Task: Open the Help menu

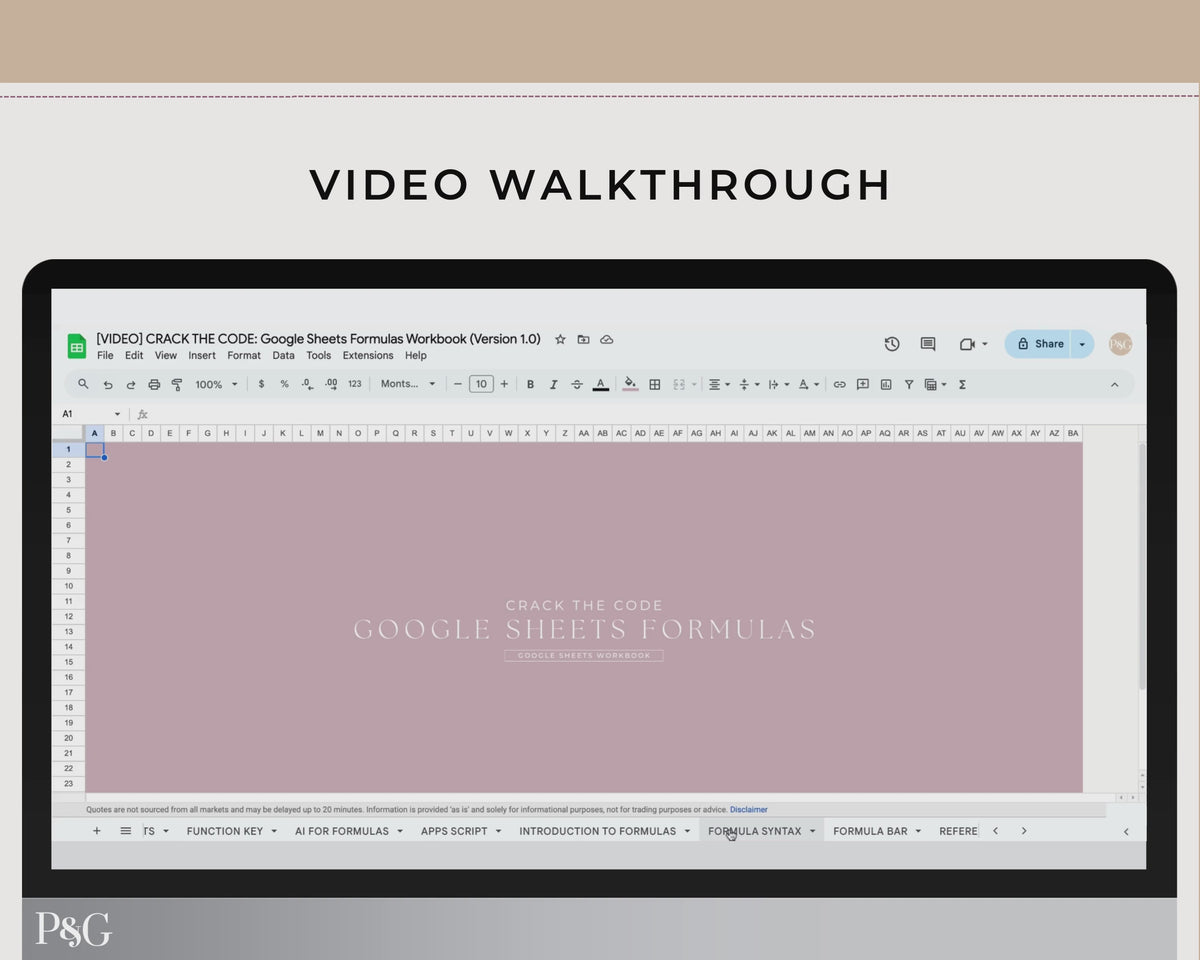Action: coord(416,355)
